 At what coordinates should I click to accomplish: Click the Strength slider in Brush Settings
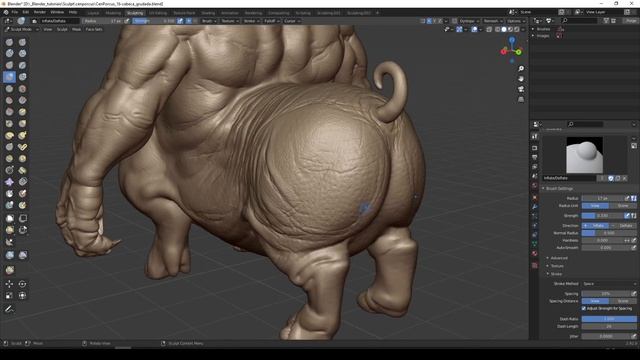(602, 216)
